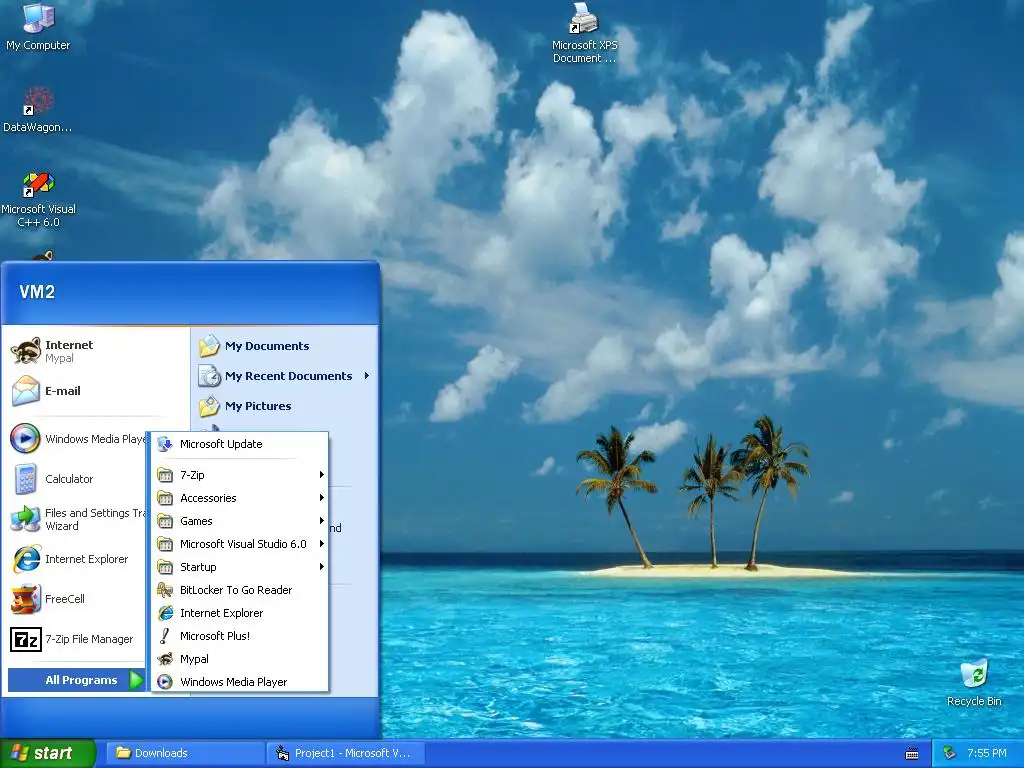Screen dimensions: 1024x768
Task: Click the pinned Internet Explorer 'e' icon
Action: pyautogui.click(x=25, y=559)
